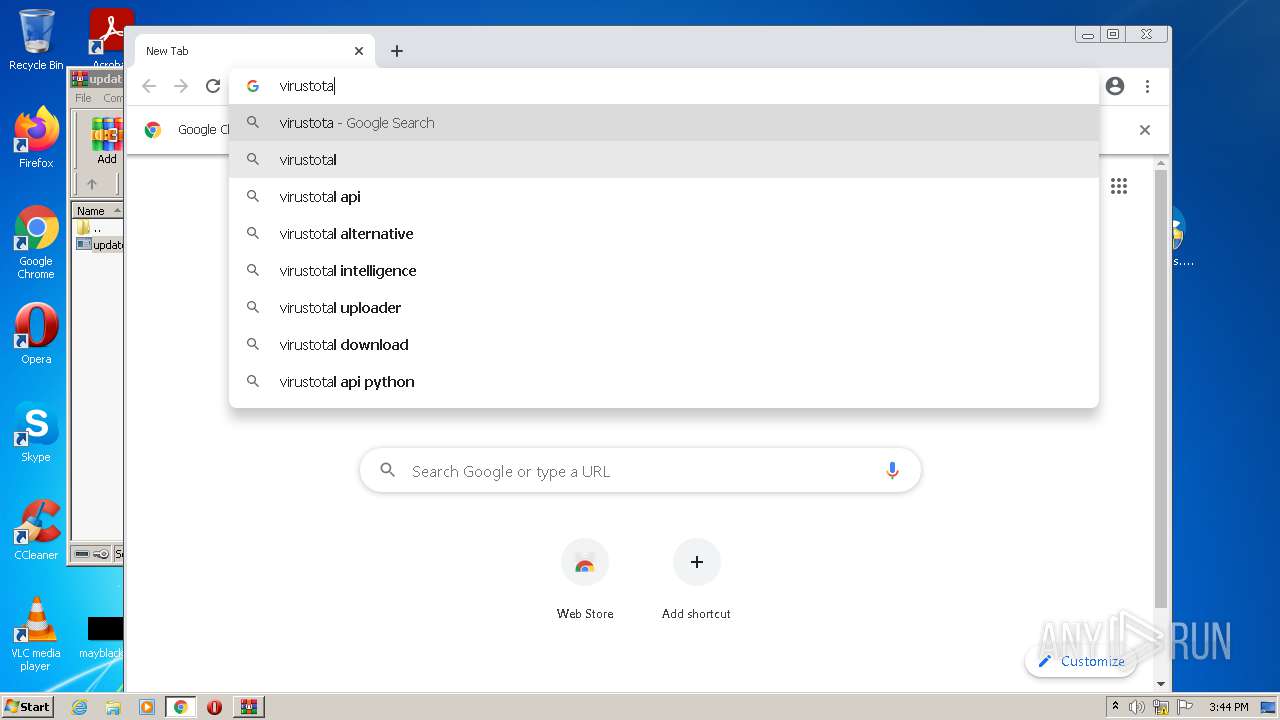The image size is (1280, 720).
Task: Open Chrome's three-dot menu
Action: click(x=1148, y=86)
